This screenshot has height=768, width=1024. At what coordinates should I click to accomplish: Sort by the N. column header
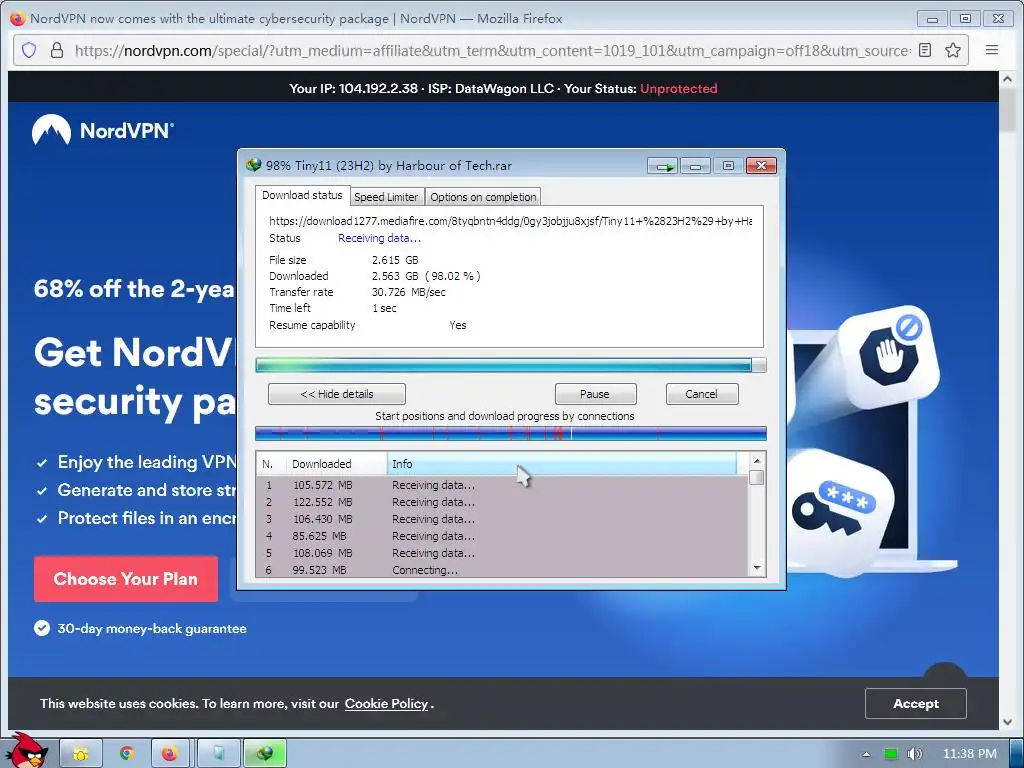(x=270, y=464)
